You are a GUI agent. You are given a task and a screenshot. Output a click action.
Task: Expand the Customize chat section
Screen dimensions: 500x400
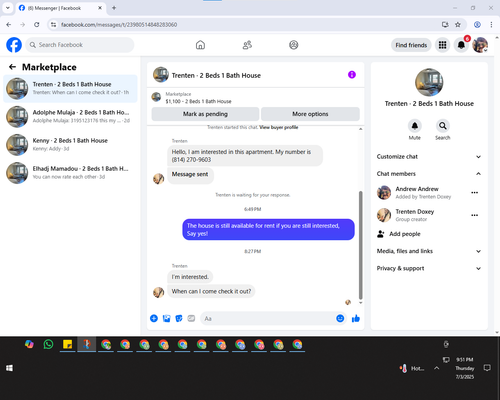coord(429,157)
